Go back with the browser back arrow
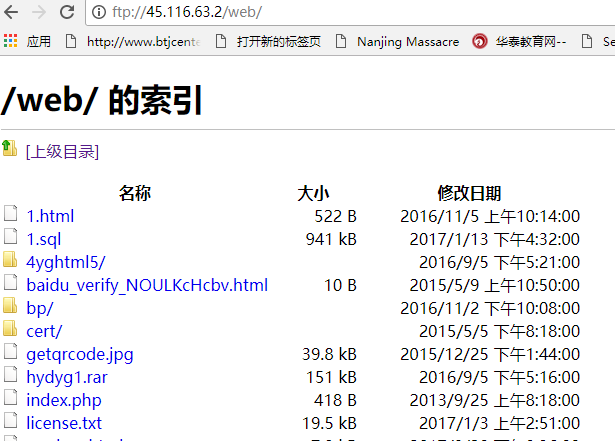 pos(11,12)
